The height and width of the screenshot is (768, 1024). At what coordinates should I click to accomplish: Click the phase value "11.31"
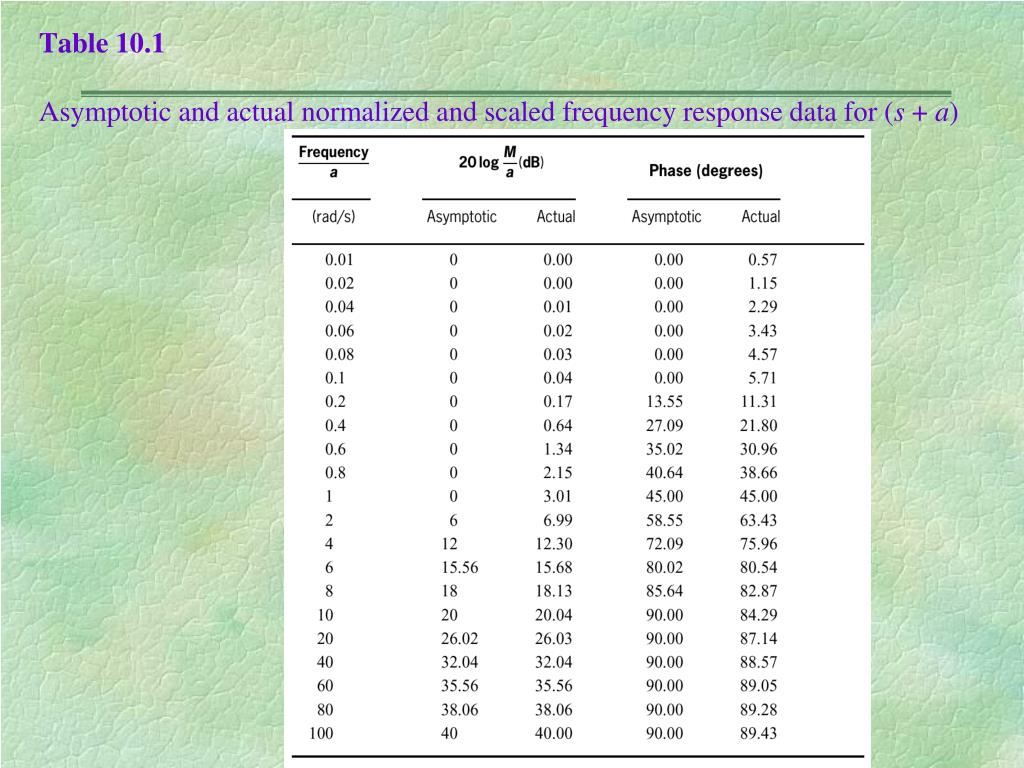(759, 401)
